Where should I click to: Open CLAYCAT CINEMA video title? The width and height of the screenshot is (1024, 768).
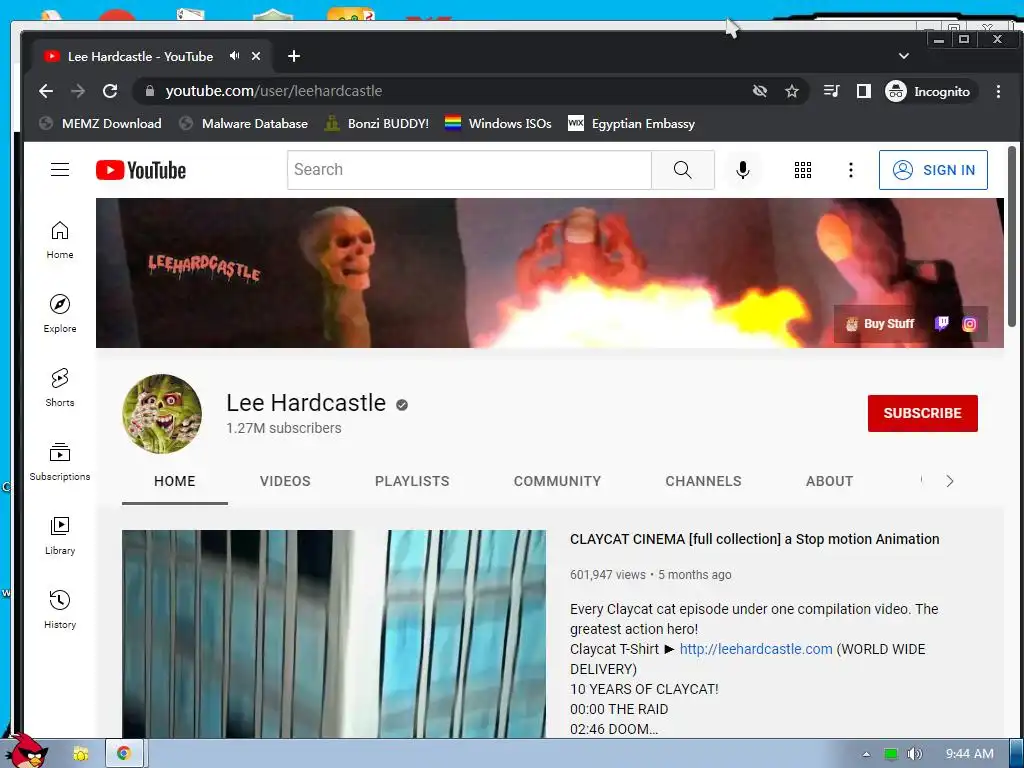point(754,539)
